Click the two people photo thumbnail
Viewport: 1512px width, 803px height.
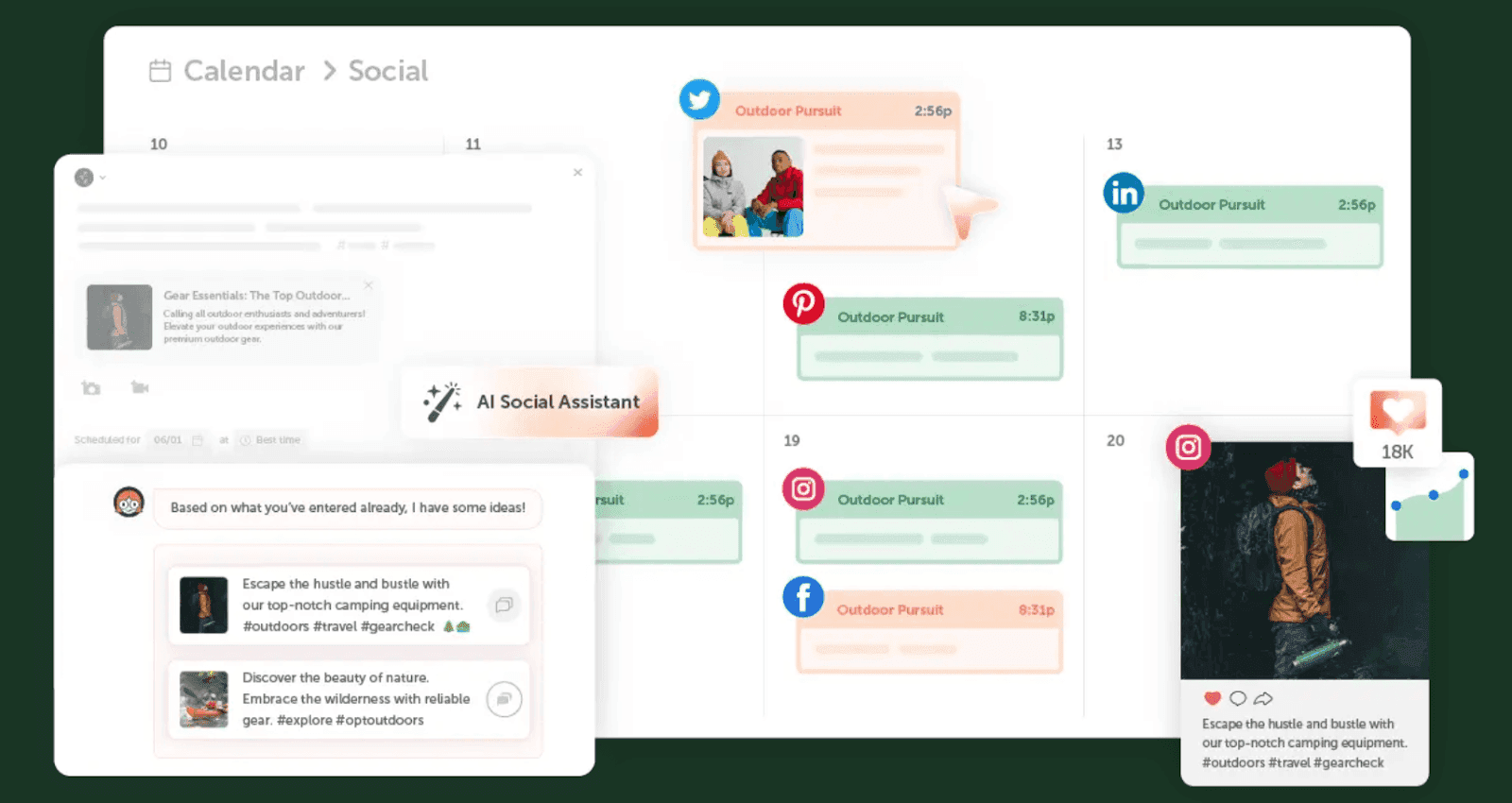point(753,187)
